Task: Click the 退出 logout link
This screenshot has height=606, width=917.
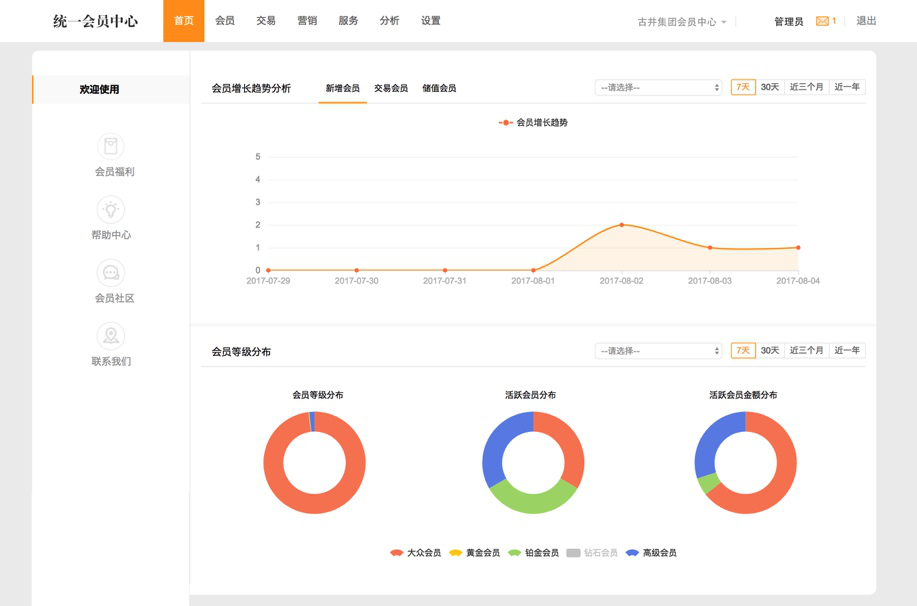Action: [x=866, y=21]
